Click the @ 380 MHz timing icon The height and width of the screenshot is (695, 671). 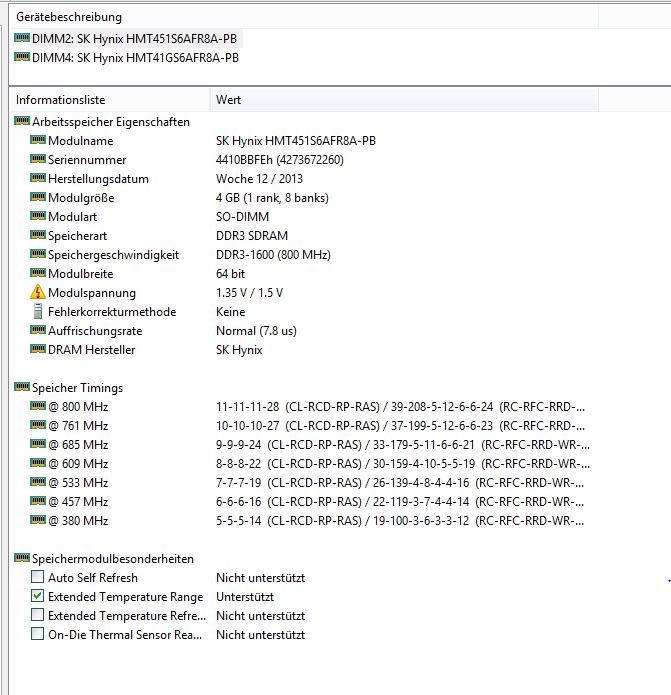[x=38, y=519]
